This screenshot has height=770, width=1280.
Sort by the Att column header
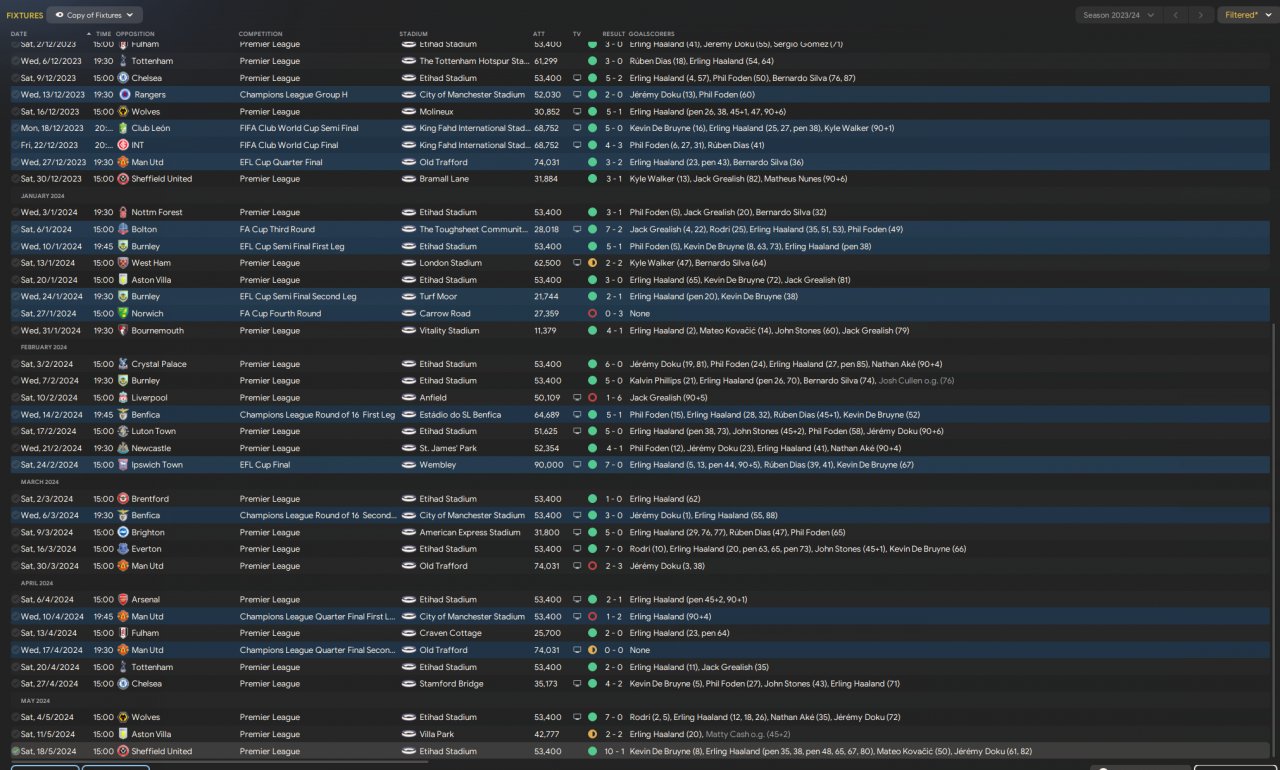tap(539, 34)
